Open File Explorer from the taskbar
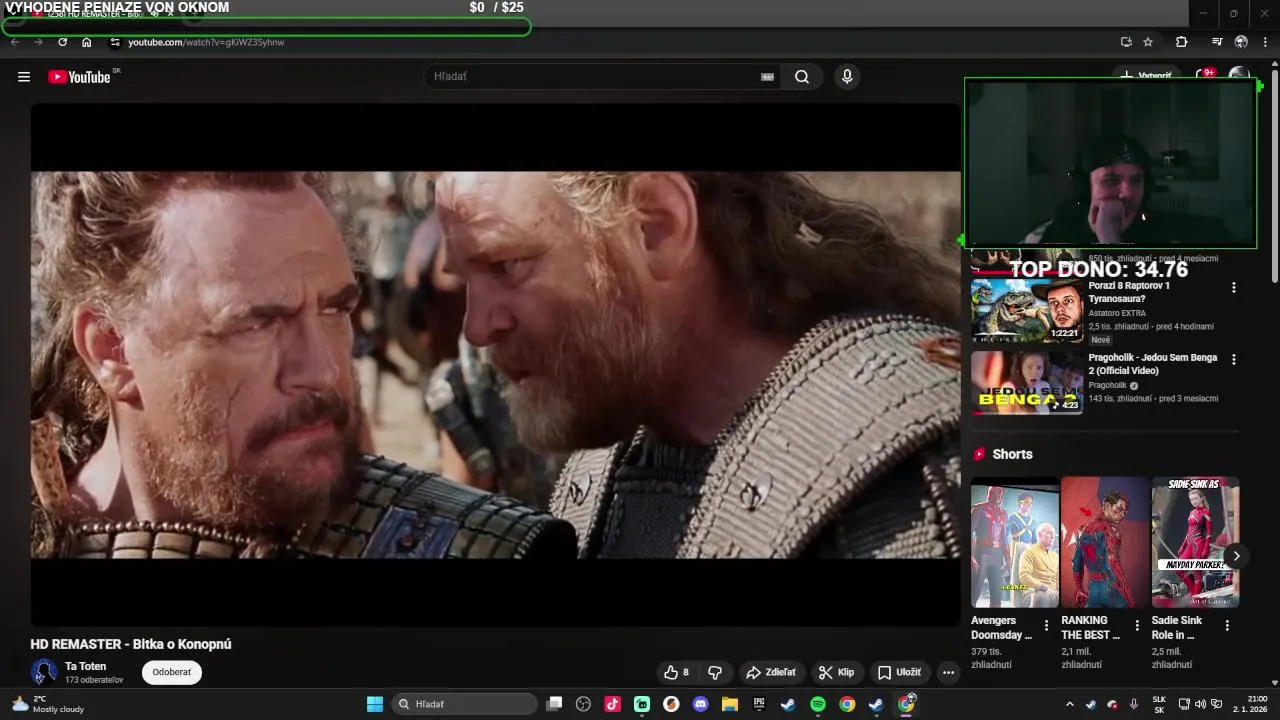This screenshot has width=1280, height=720. pos(729,704)
